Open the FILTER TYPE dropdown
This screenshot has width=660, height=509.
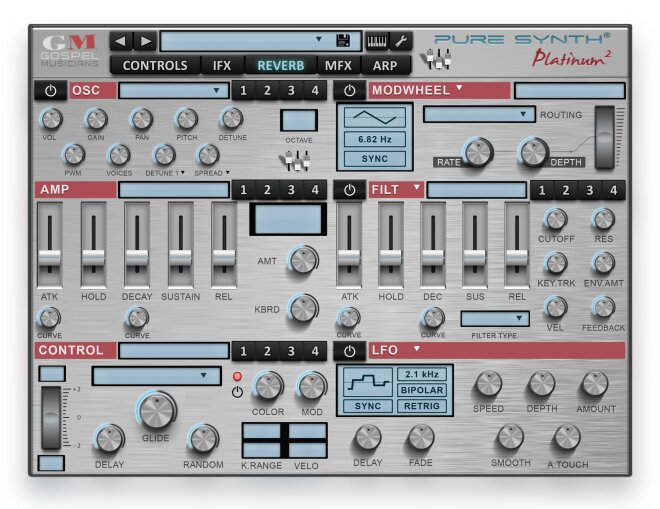tap(495, 319)
